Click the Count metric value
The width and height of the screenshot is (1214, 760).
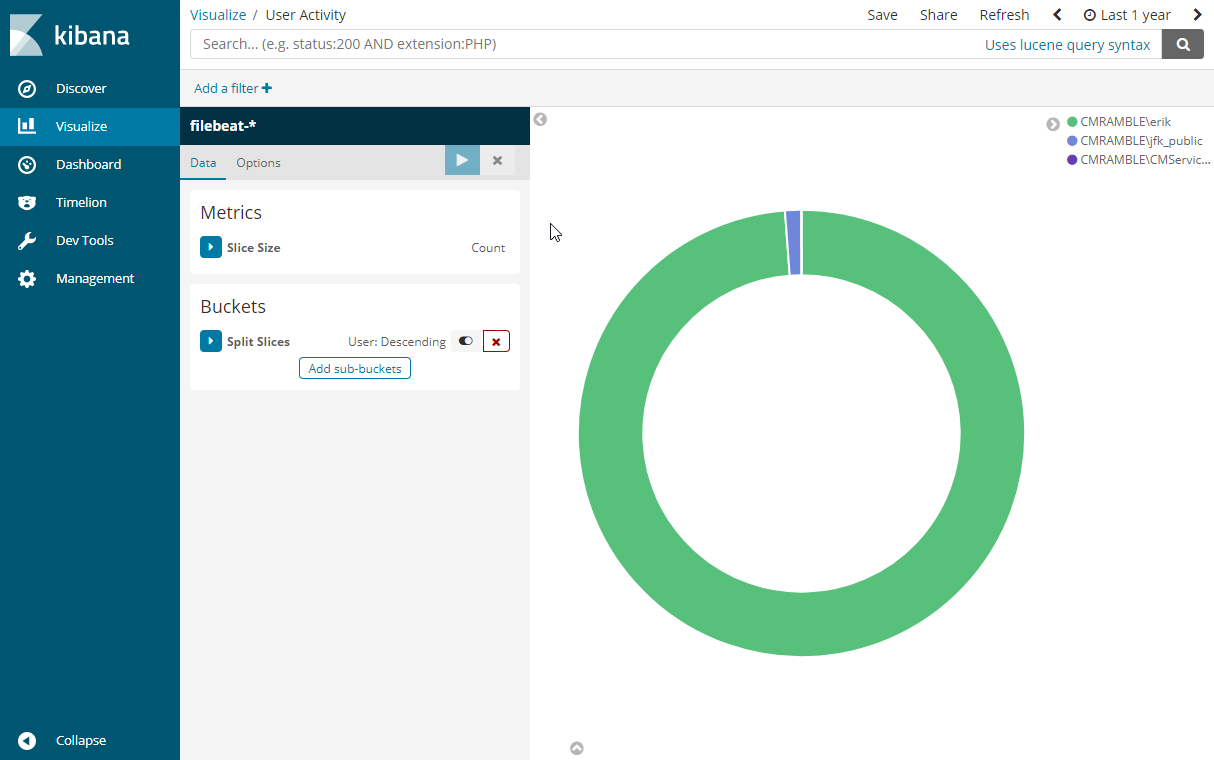(x=488, y=248)
